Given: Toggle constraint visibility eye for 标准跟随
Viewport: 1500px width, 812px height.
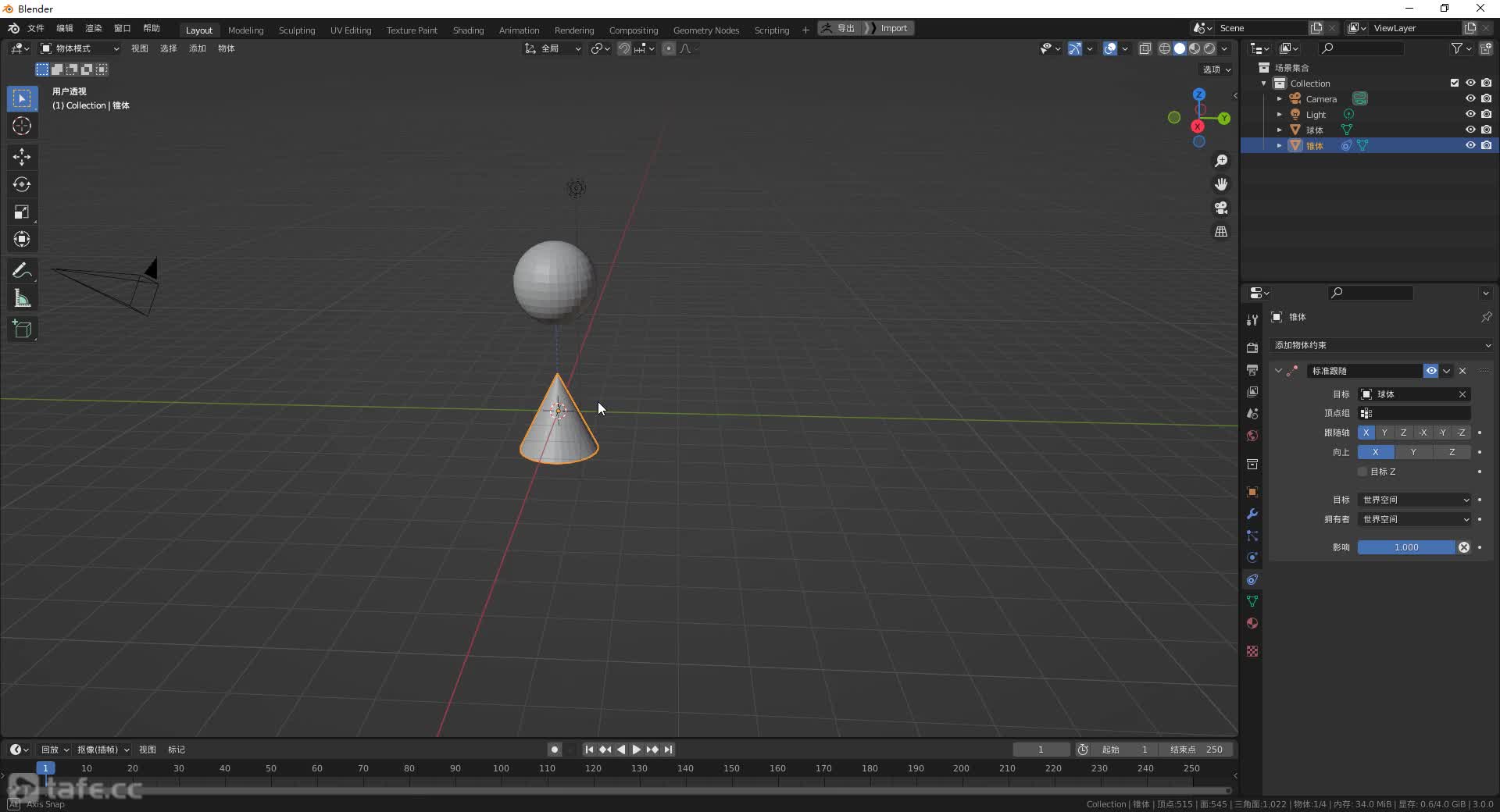Looking at the screenshot, I should pyautogui.click(x=1430, y=371).
